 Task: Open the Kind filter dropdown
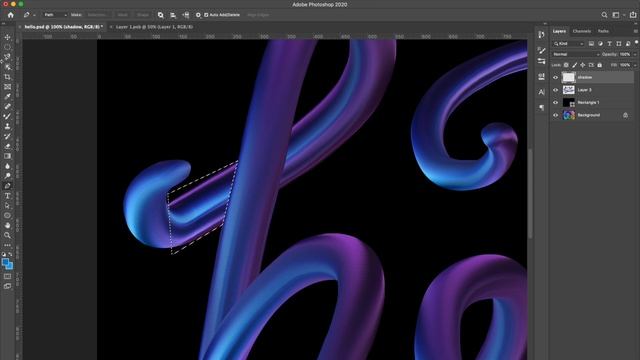click(569, 44)
